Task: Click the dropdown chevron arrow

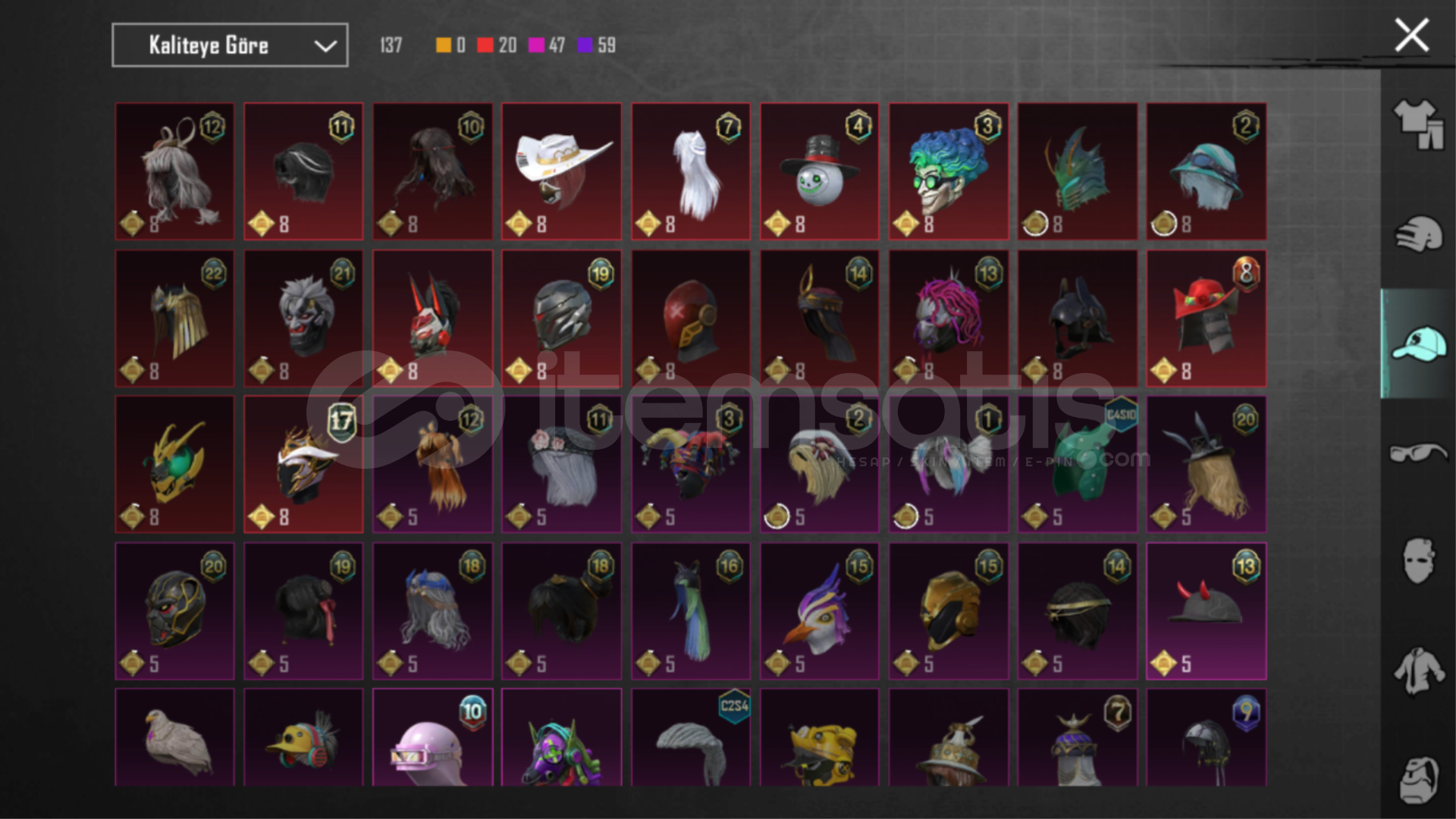Action: coord(325,46)
